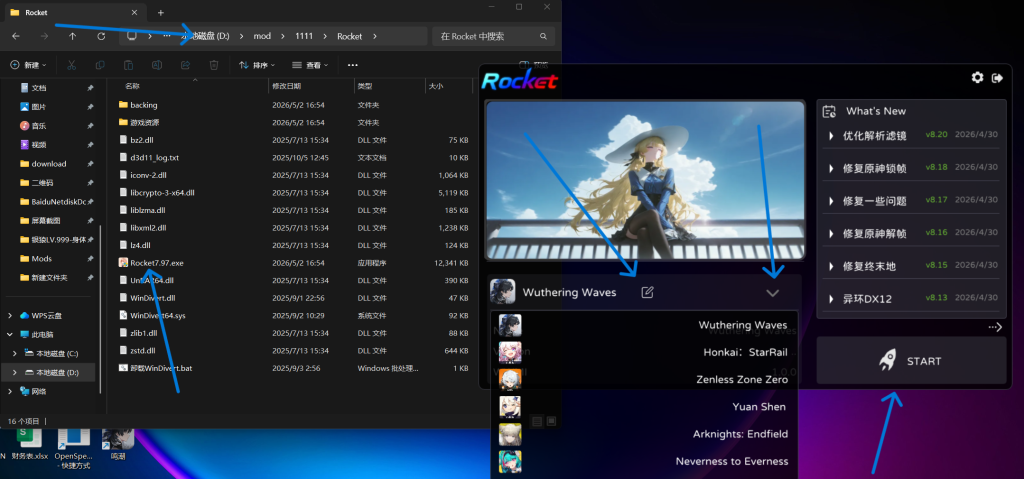Launch the game with START button

911,361
